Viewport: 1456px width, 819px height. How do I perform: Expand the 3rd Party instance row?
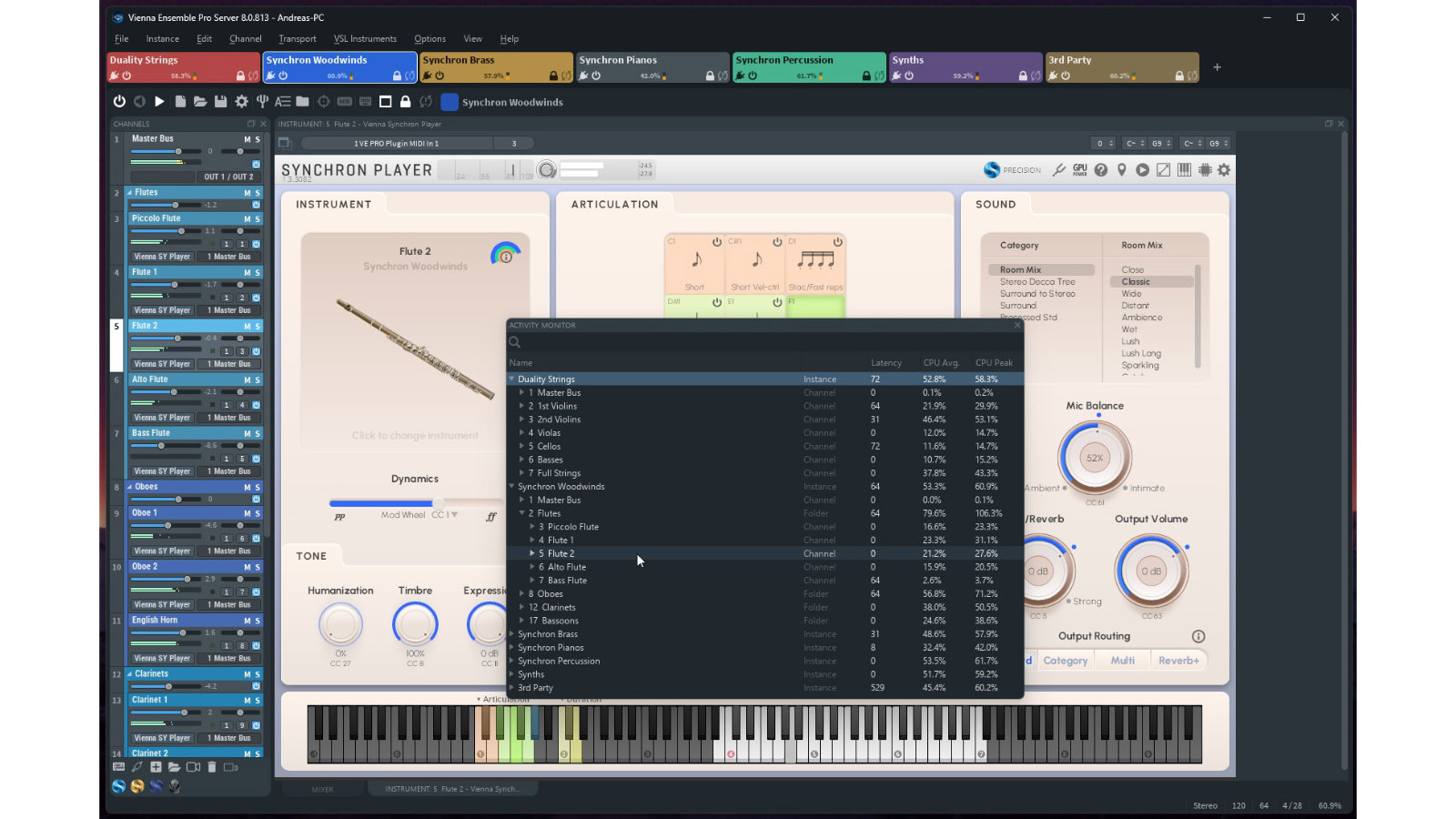[x=511, y=688]
